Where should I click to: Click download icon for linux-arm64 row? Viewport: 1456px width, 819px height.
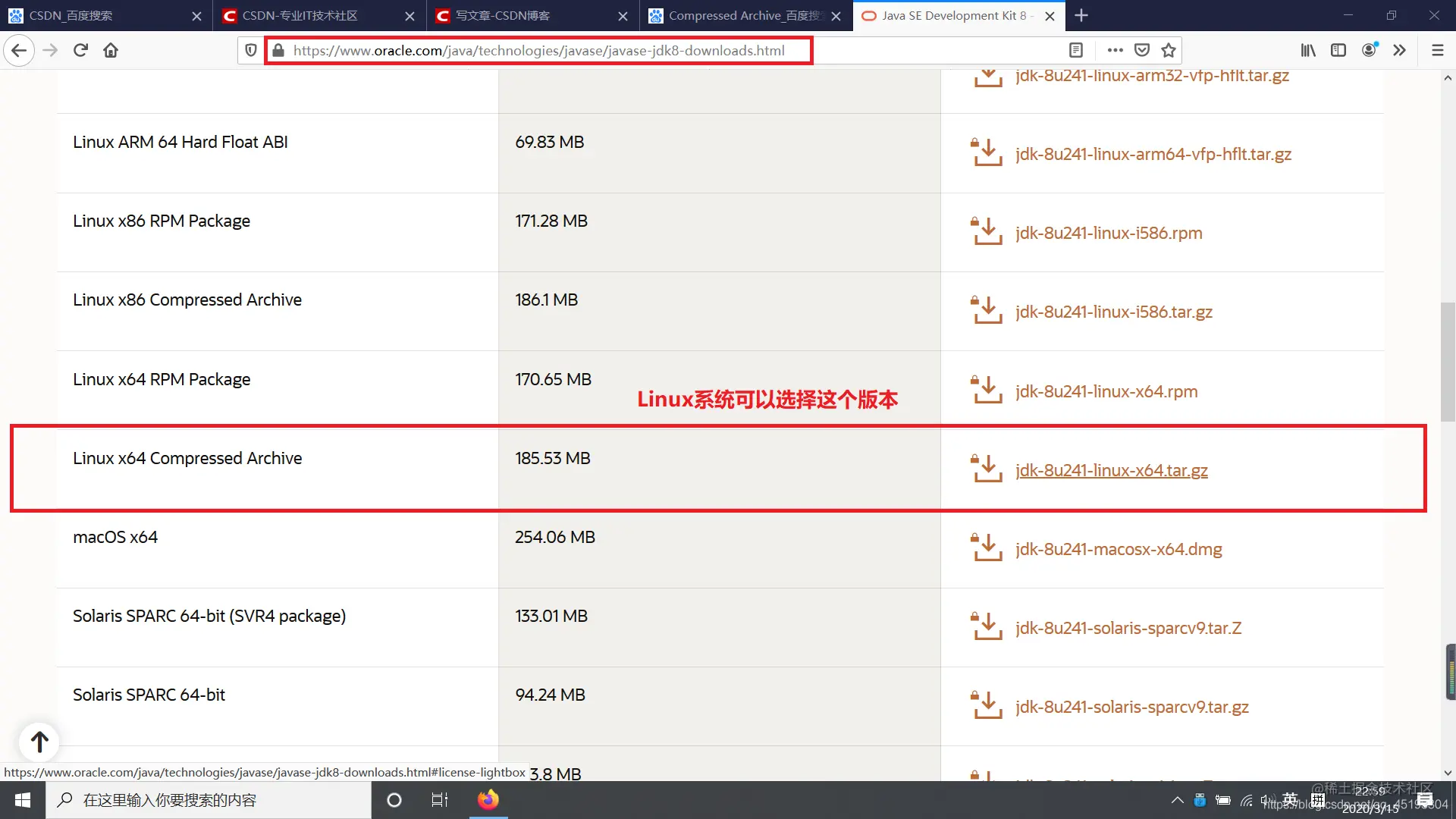[x=987, y=152]
